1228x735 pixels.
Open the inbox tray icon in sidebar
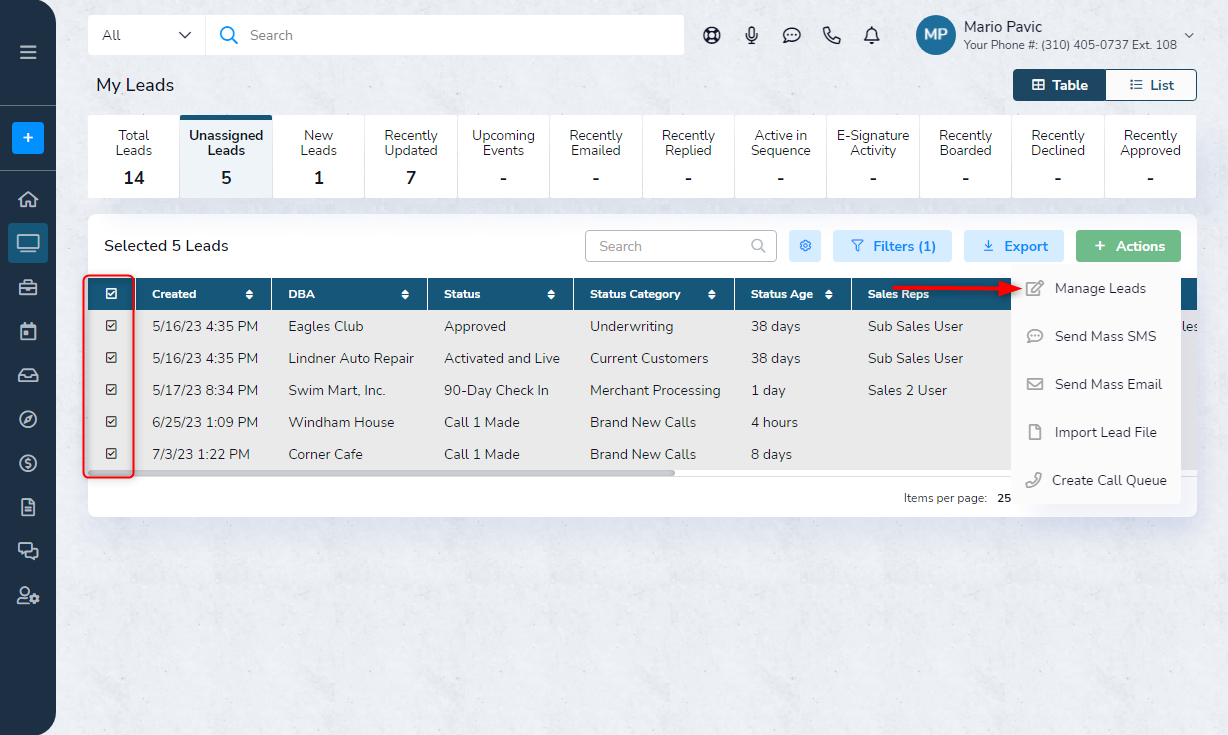tap(28, 375)
